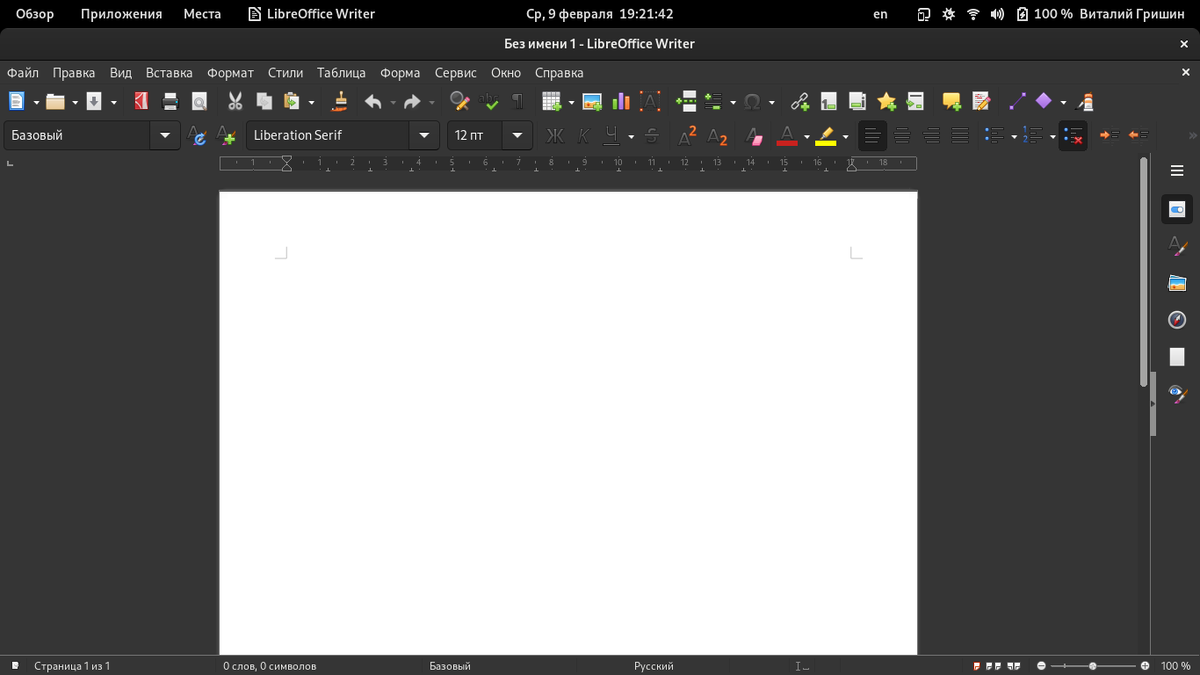1200x675 pixels.
Task: Open the underline style dropdown arrow
Action: tap(631, 136)
